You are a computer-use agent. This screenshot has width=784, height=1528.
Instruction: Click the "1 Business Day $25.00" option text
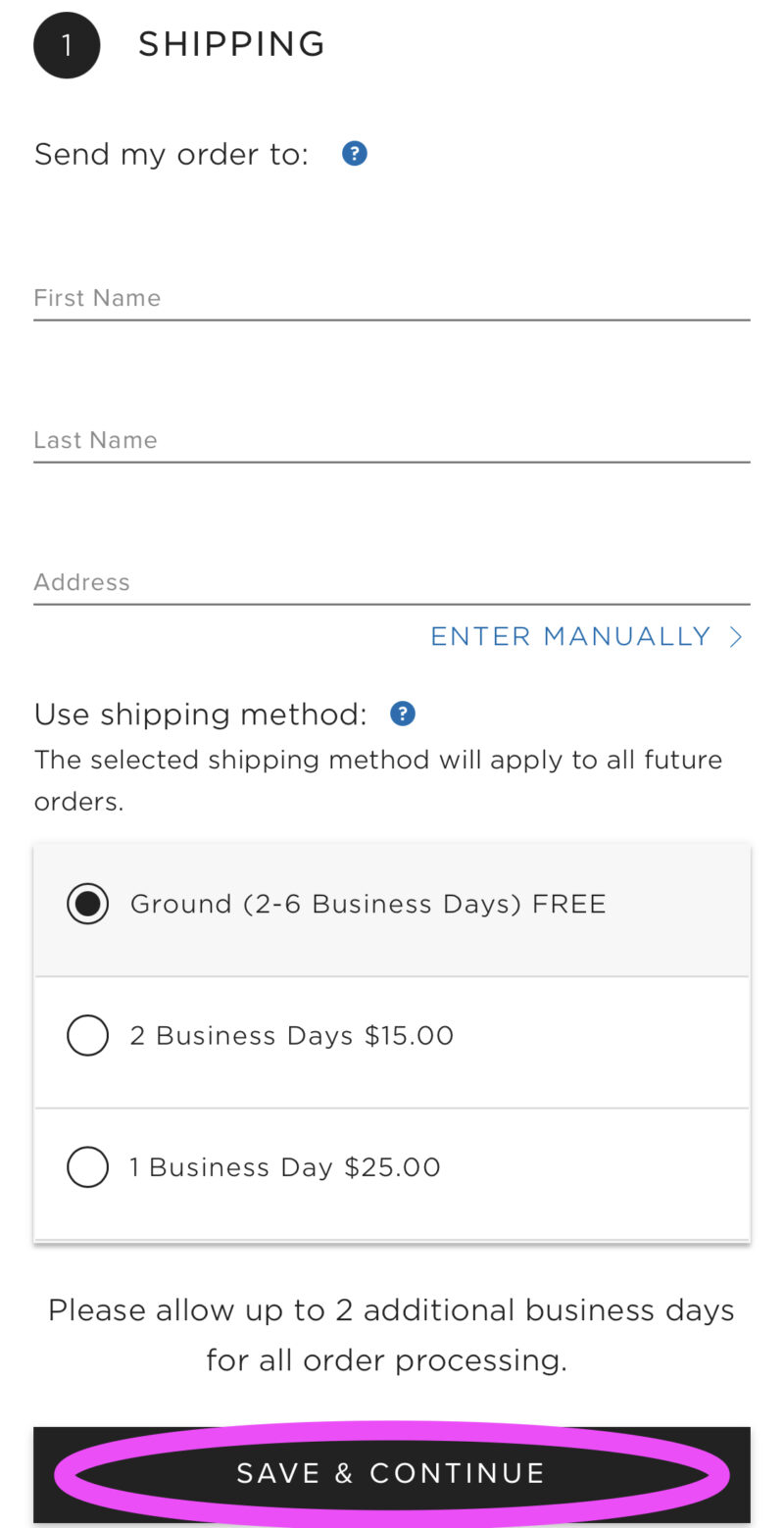click(285, 1167)
